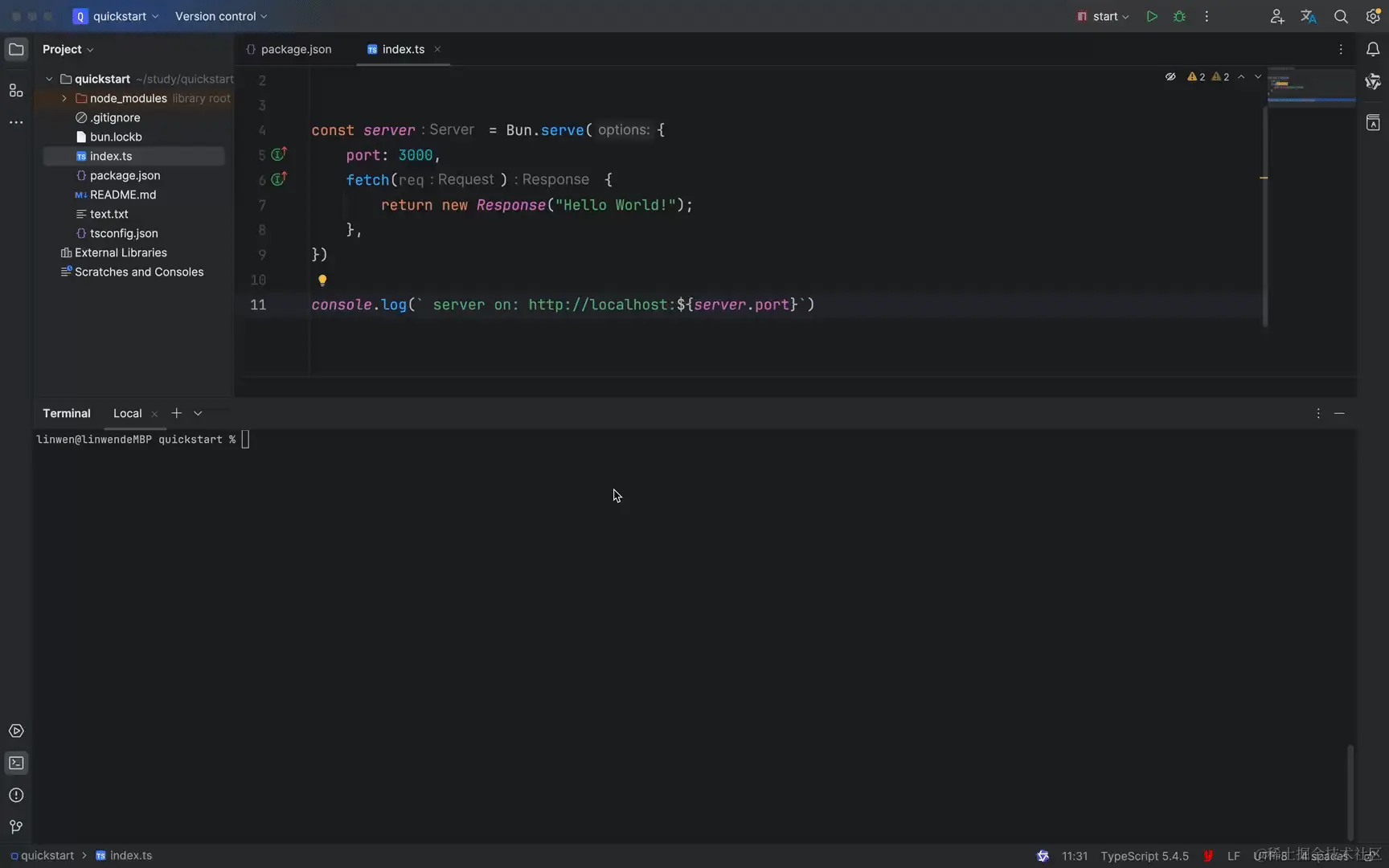Open IDE settings gear icon
The height and width of the screenshot is (868, 1389).
pos(1373,16)
